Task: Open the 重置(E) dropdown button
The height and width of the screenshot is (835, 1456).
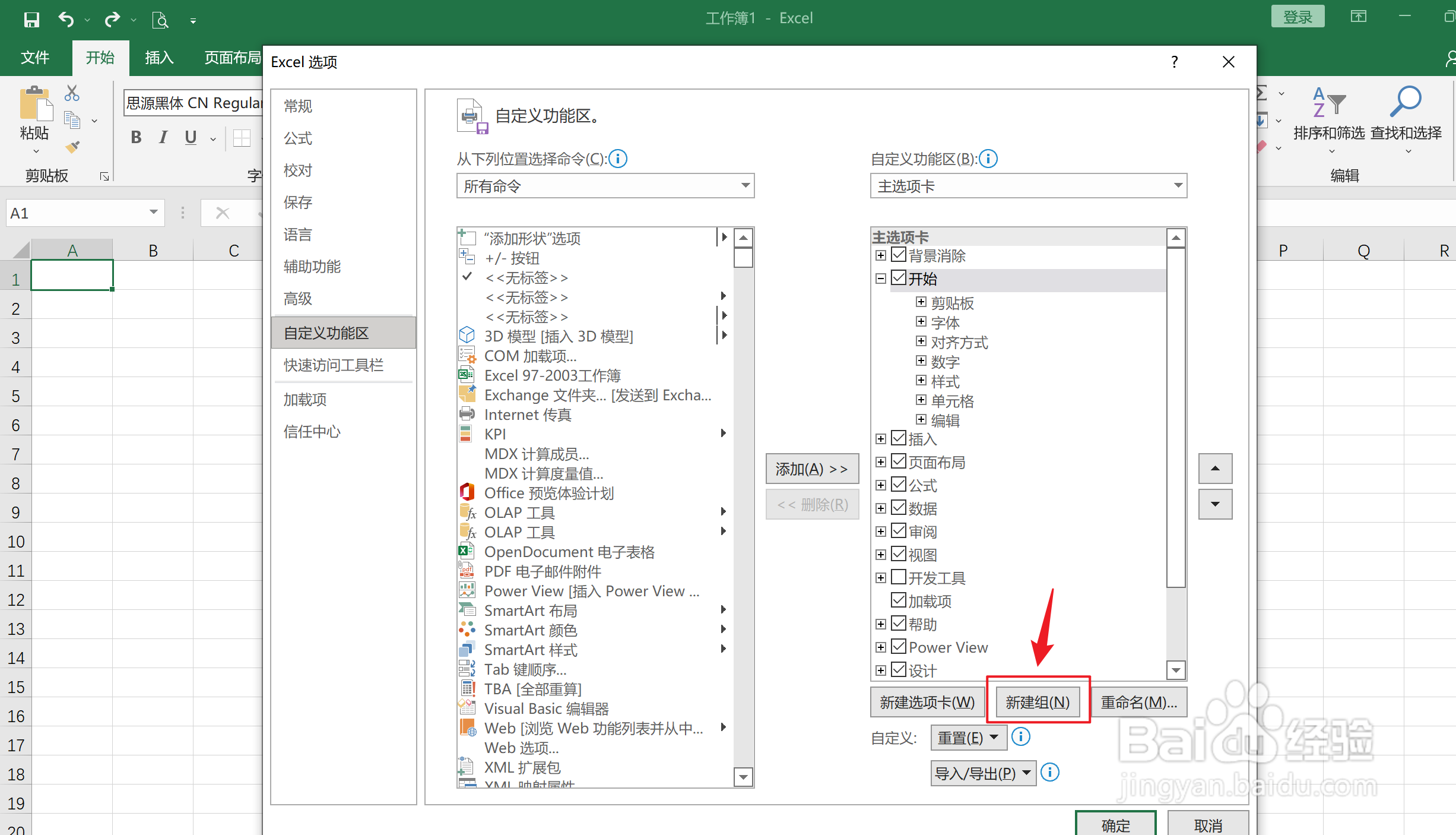Action: pos(968,738)
